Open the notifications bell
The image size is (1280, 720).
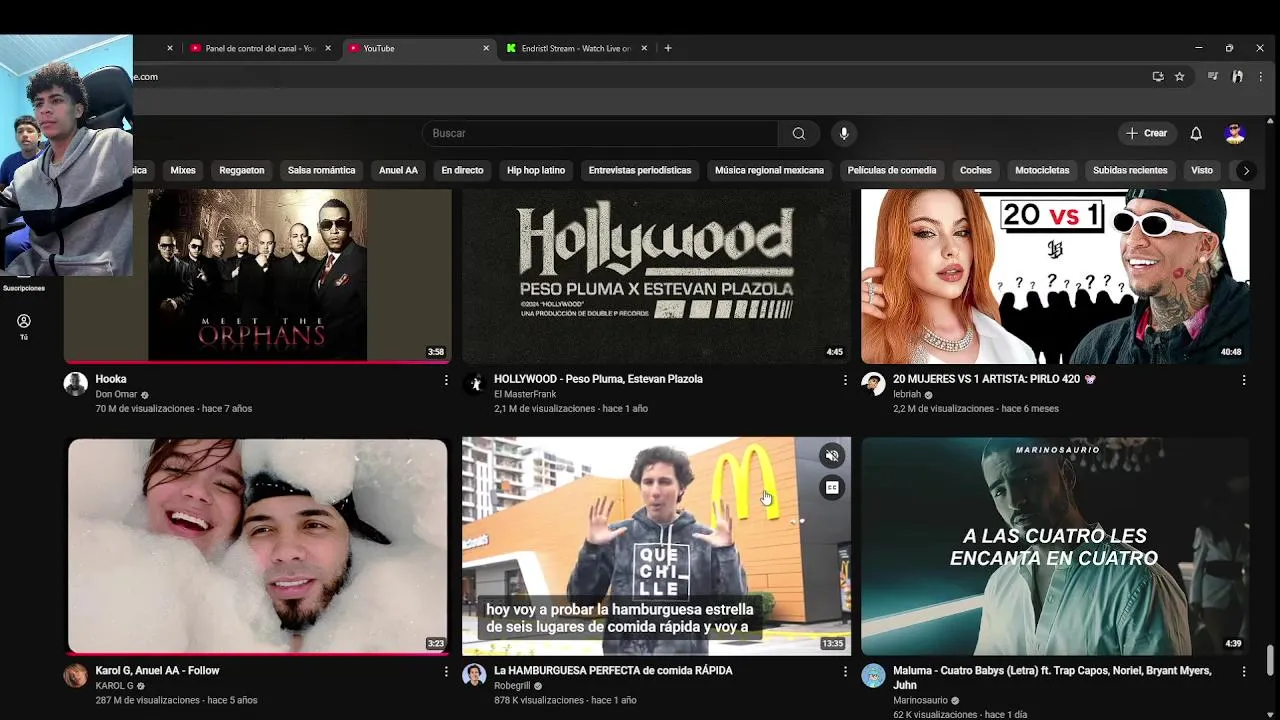[x=1196, y=133]
